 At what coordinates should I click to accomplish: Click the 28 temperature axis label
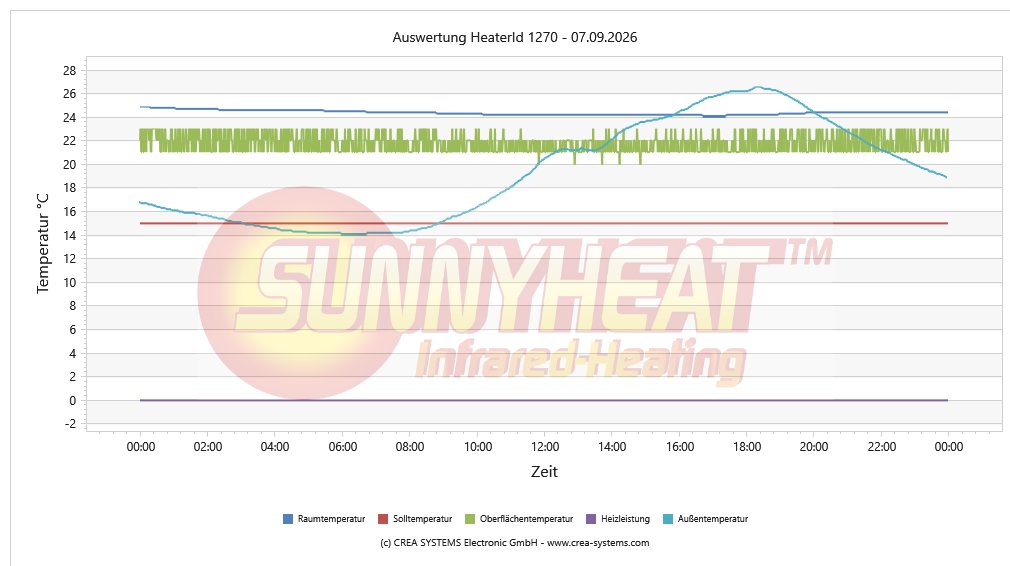70,71
